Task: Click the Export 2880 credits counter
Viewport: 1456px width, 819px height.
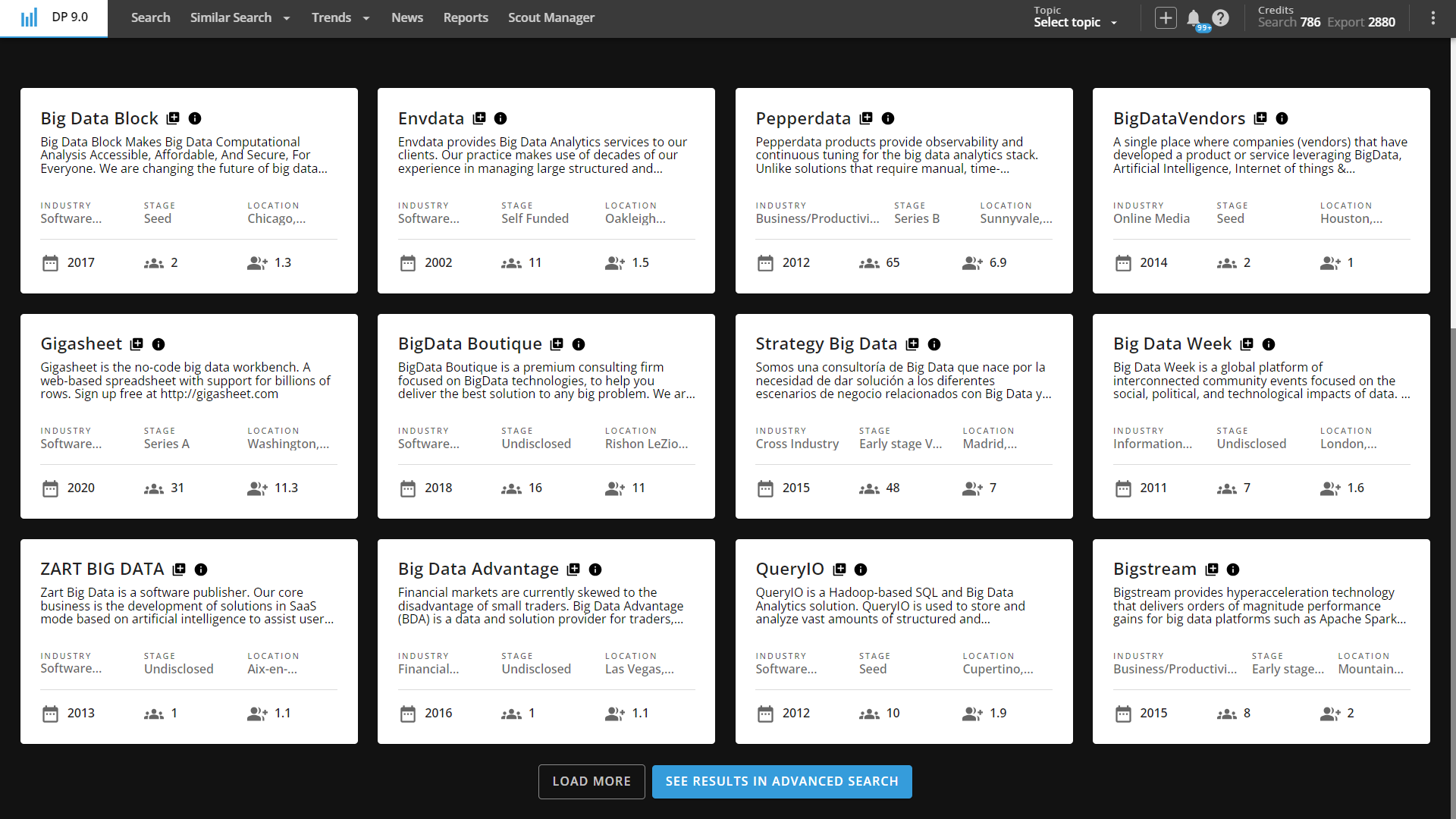Action: click(x=1360, y=22)
